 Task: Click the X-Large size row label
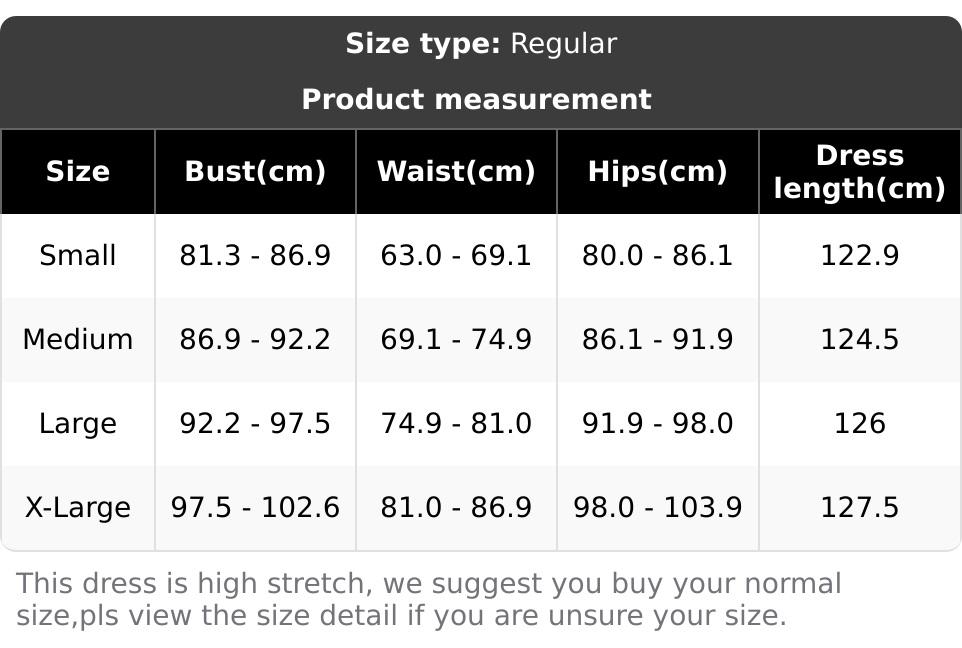(78, 507)
